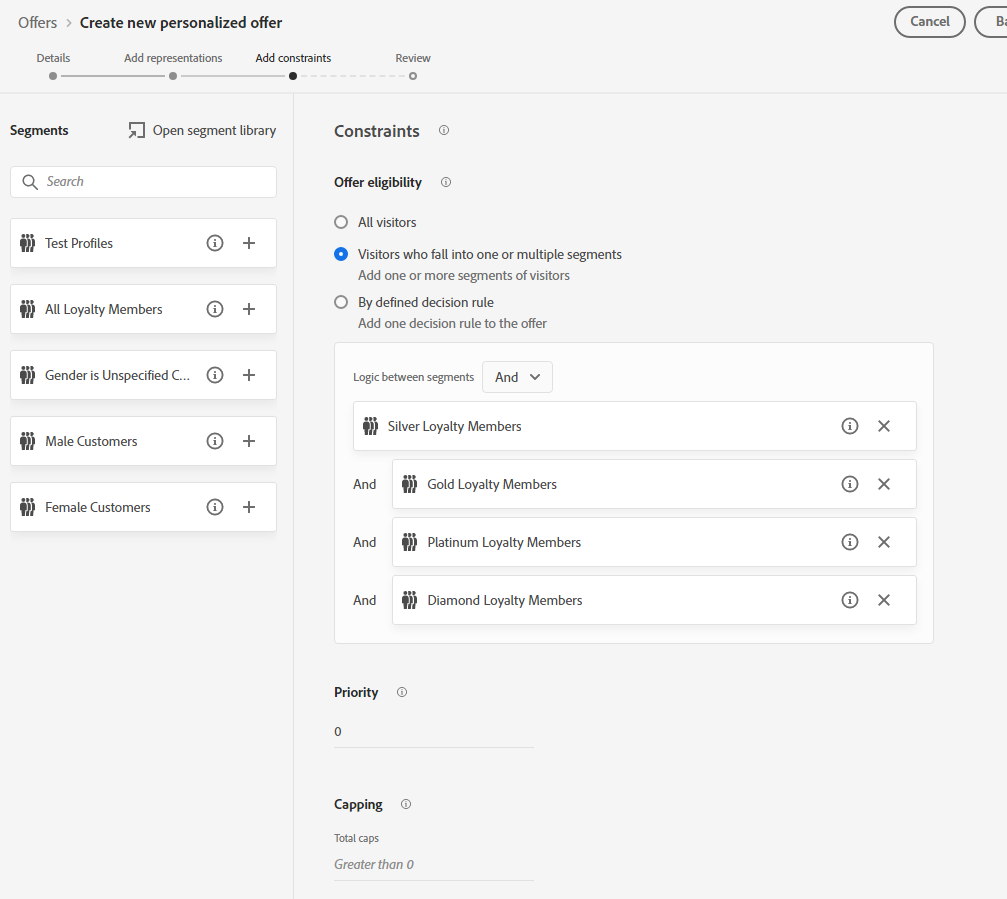Click the Priority value field
1007x899 pixels.
click(x=433, y=732)
